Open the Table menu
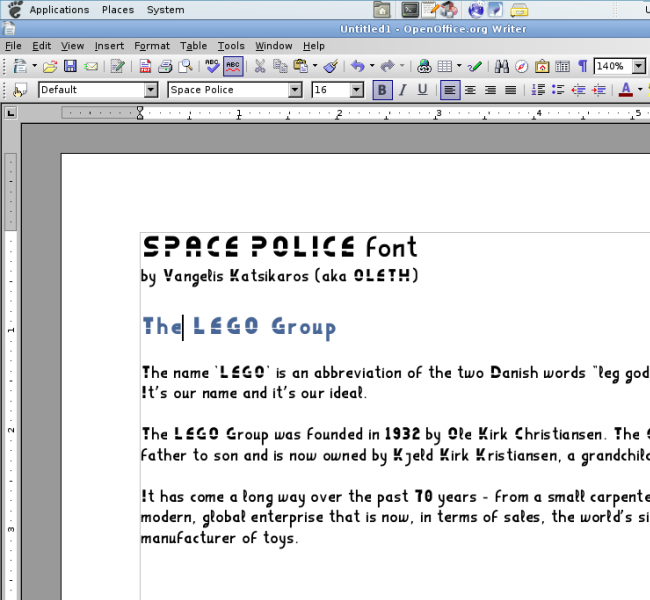Viewport: 650px width, 600px height. pyautogui.click(x=193, y=46)
